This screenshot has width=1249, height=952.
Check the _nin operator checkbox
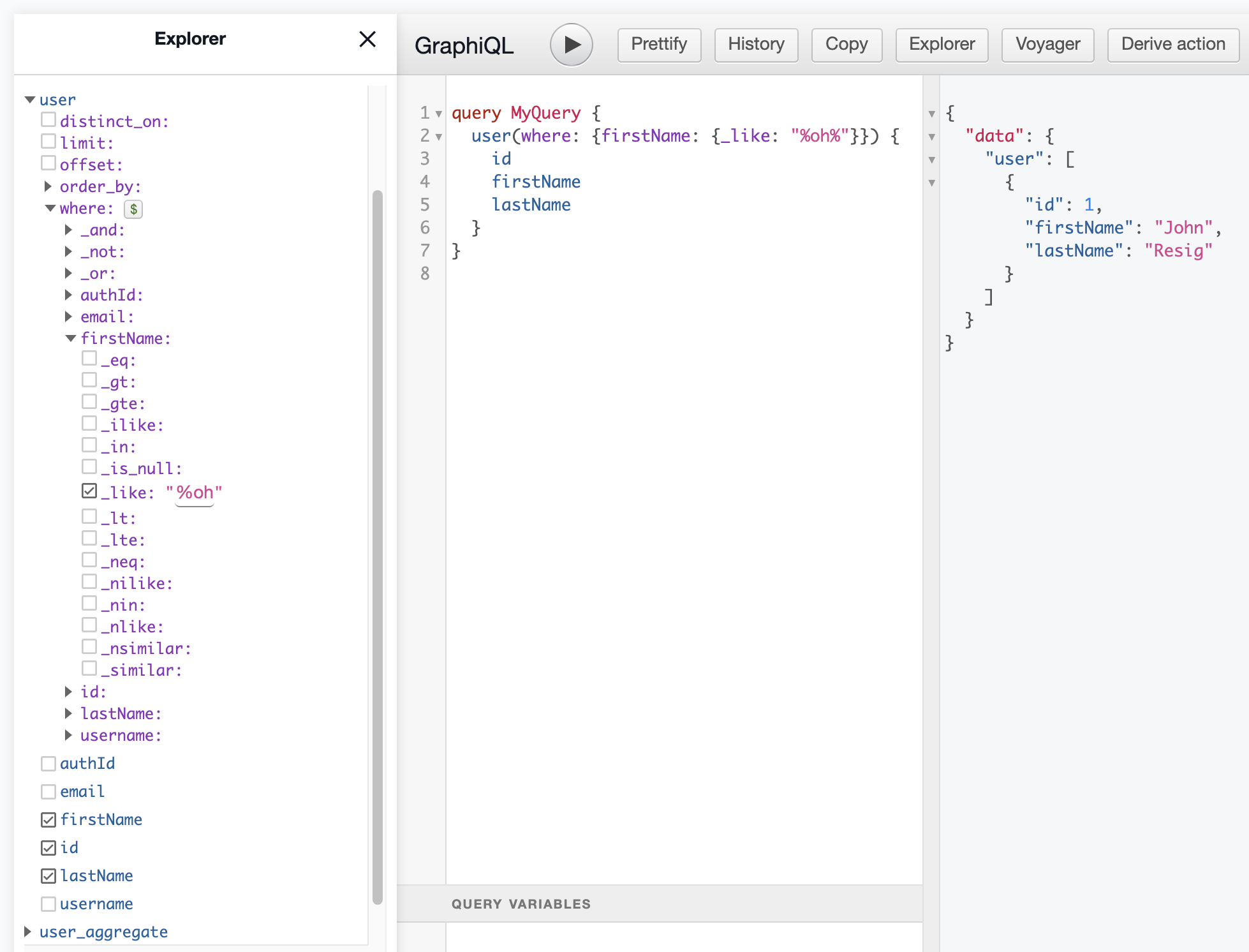pos(89,604)
